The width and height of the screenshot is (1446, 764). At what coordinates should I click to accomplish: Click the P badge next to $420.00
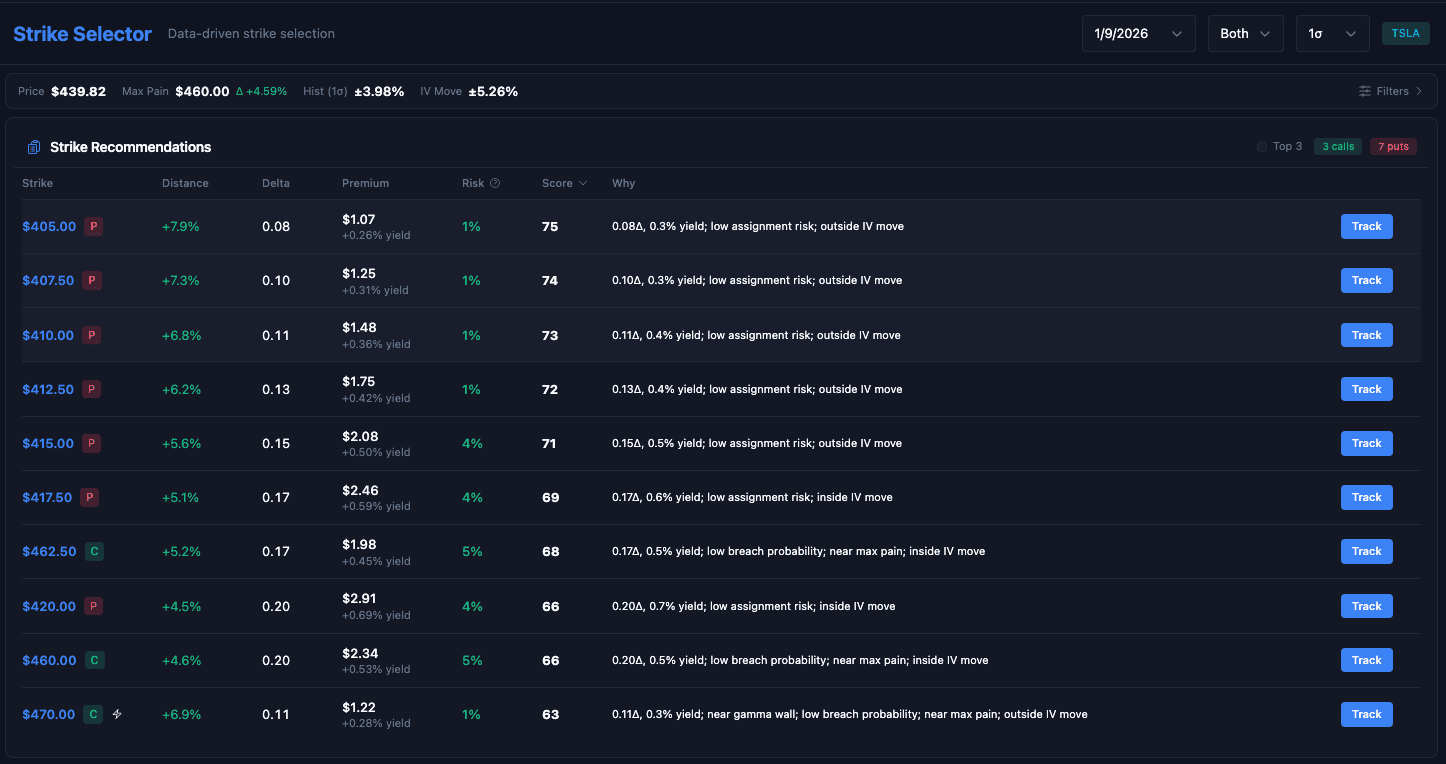(x=94, y=606)
